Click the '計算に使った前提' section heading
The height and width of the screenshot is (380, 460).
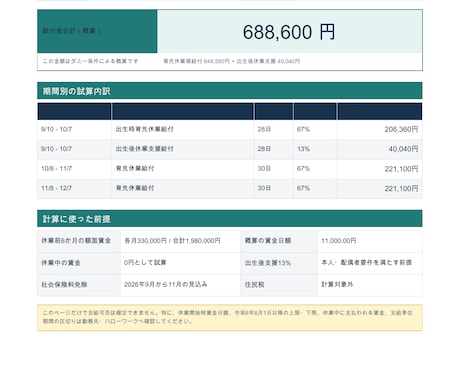[x=76, y=219]
